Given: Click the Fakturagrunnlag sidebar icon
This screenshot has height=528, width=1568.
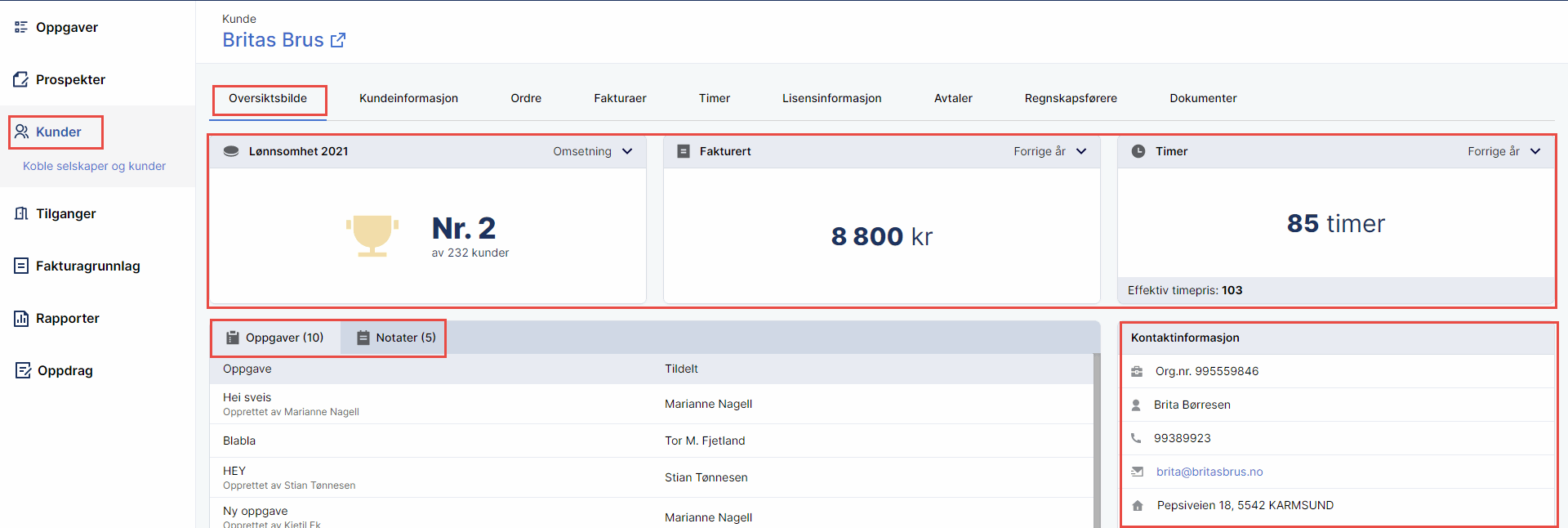Looking at the screenshot, I should (x=21, y=266).
